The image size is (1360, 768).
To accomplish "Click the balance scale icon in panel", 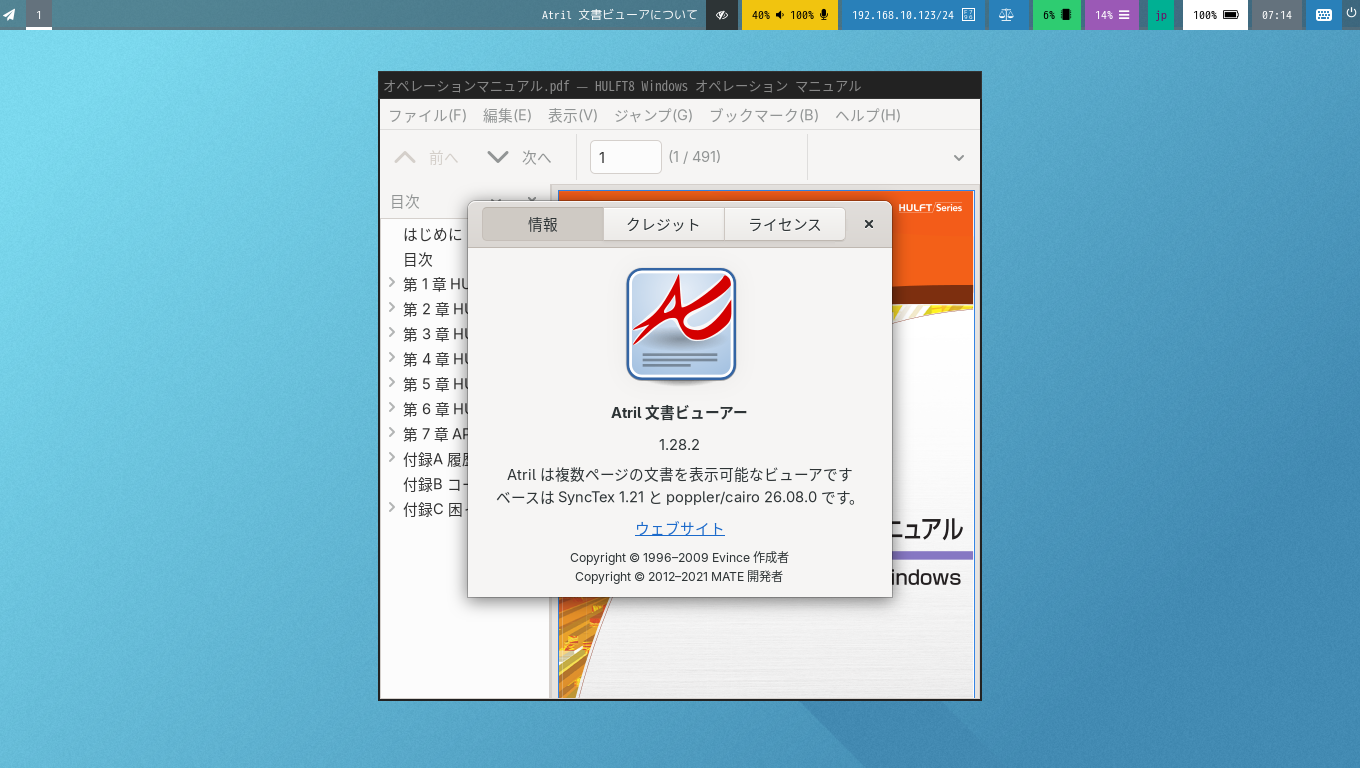I will coord(1006,15).
